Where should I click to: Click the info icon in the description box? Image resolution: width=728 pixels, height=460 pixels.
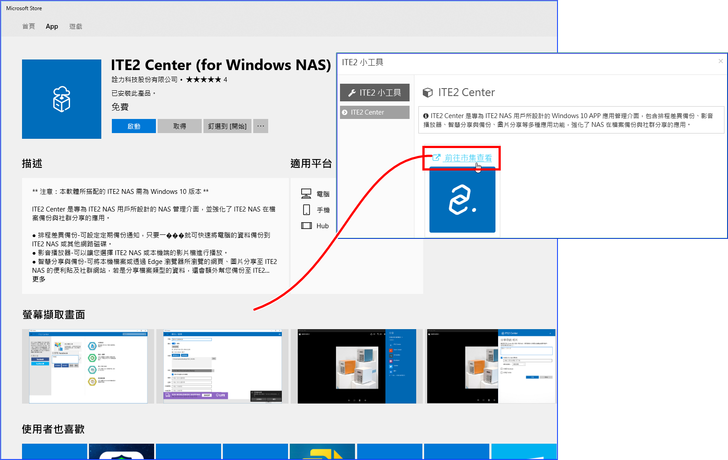(426, 116)
